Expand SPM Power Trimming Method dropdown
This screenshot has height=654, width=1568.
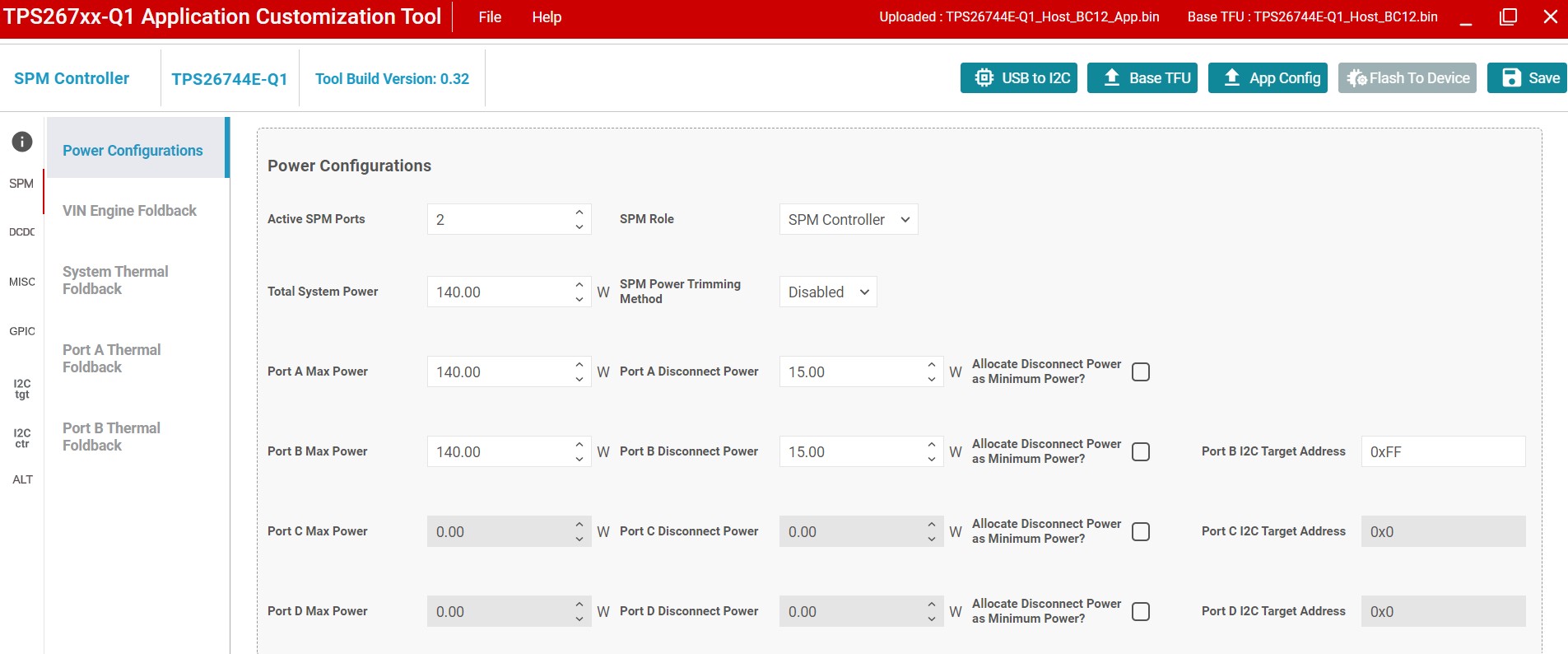click(x=828, y=292)
